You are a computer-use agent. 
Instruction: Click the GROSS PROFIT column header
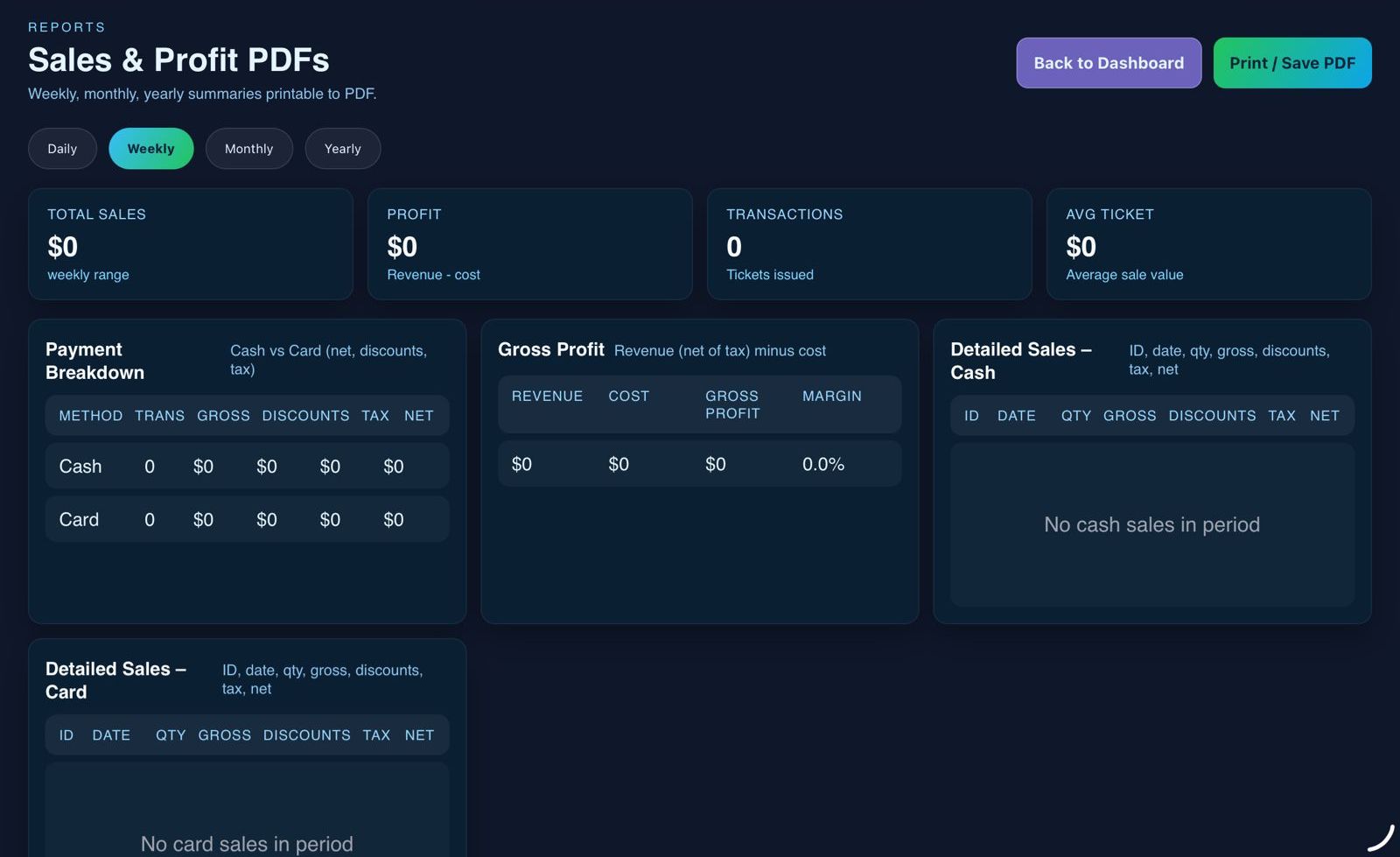(733, 404)
